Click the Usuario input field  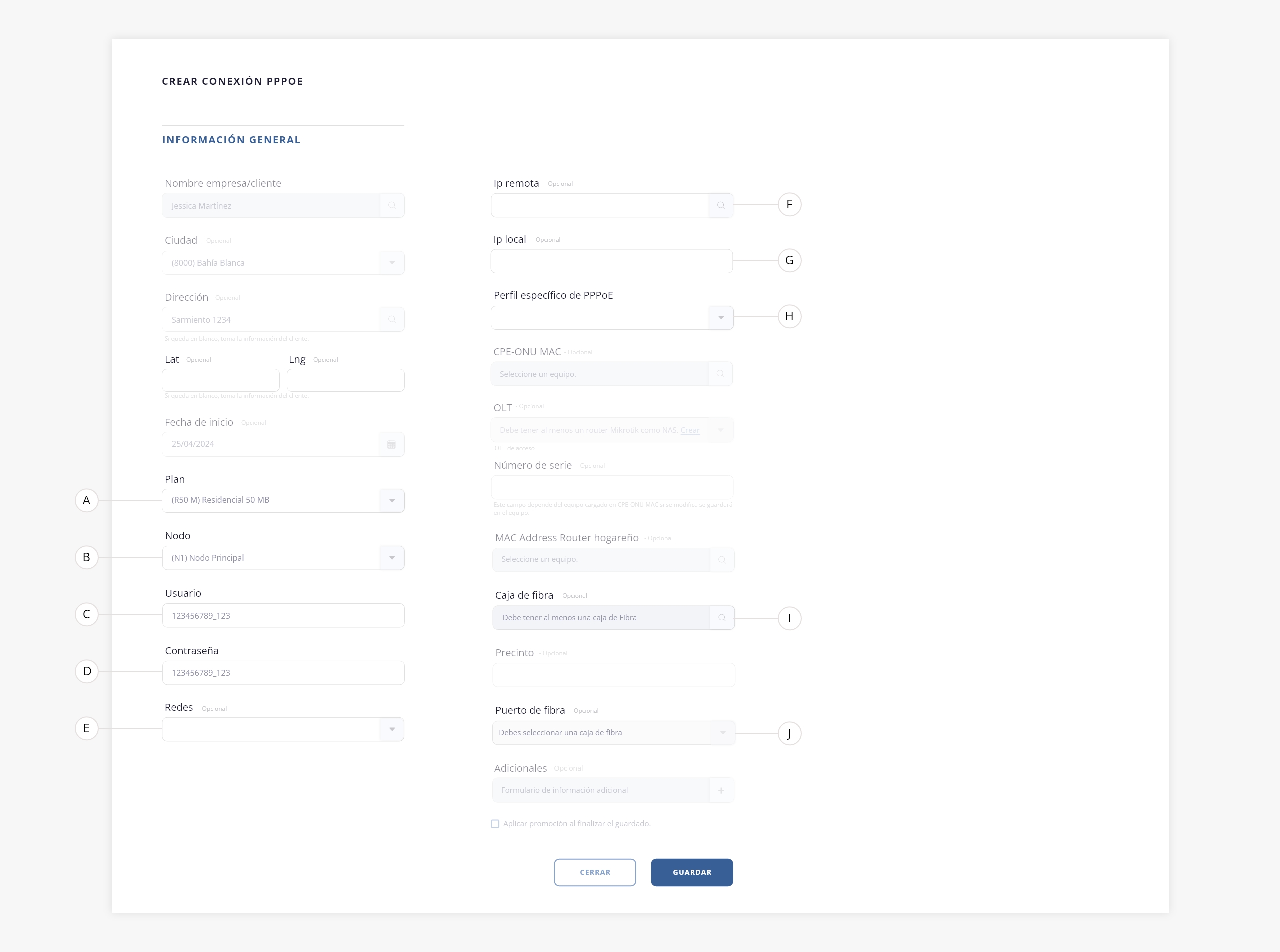tap(283, 615)
